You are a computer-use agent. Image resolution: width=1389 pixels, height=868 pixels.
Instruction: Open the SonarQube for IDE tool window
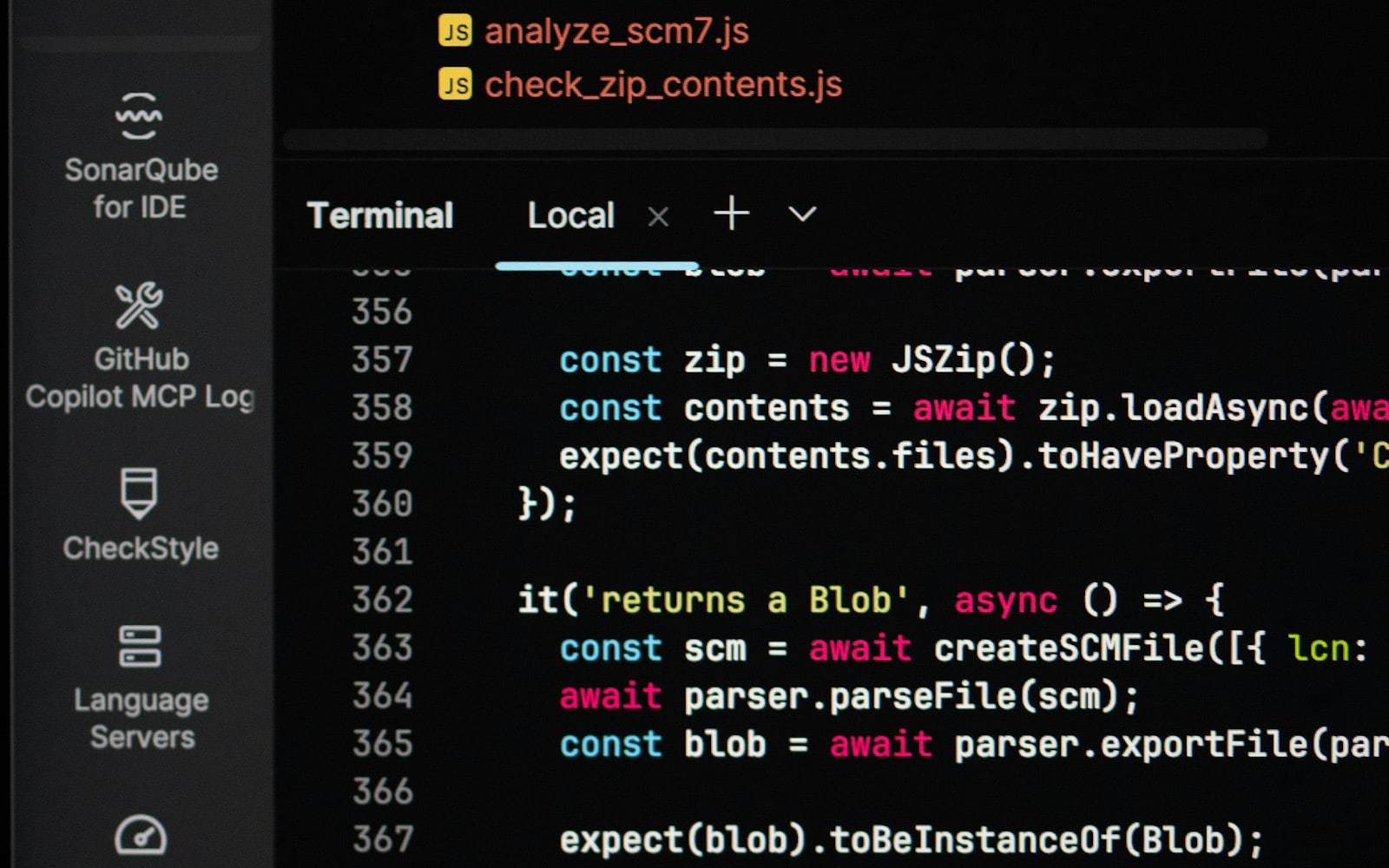point(140,156)
